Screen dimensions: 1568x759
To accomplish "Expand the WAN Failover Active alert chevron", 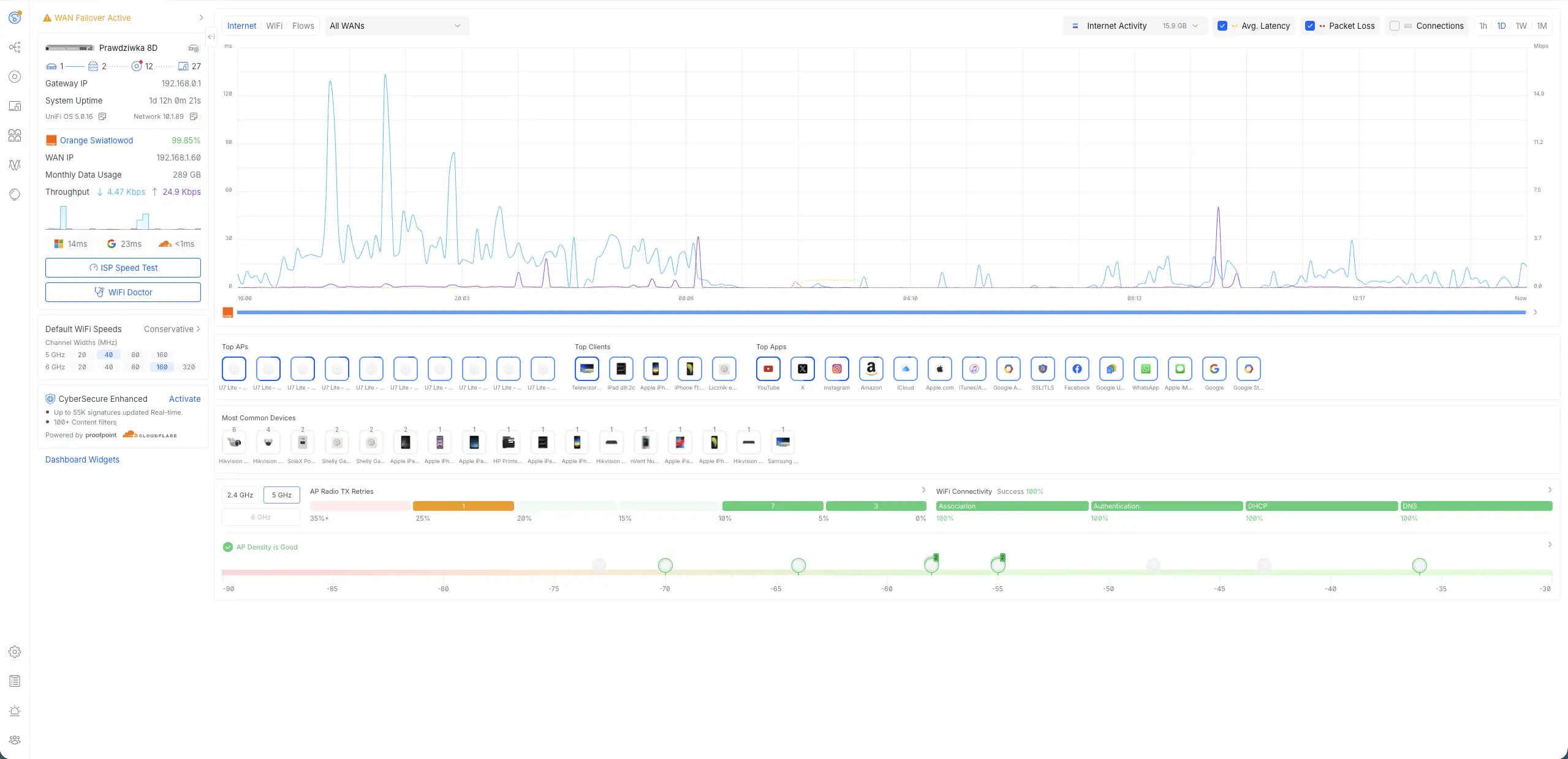I will point(201,18).
